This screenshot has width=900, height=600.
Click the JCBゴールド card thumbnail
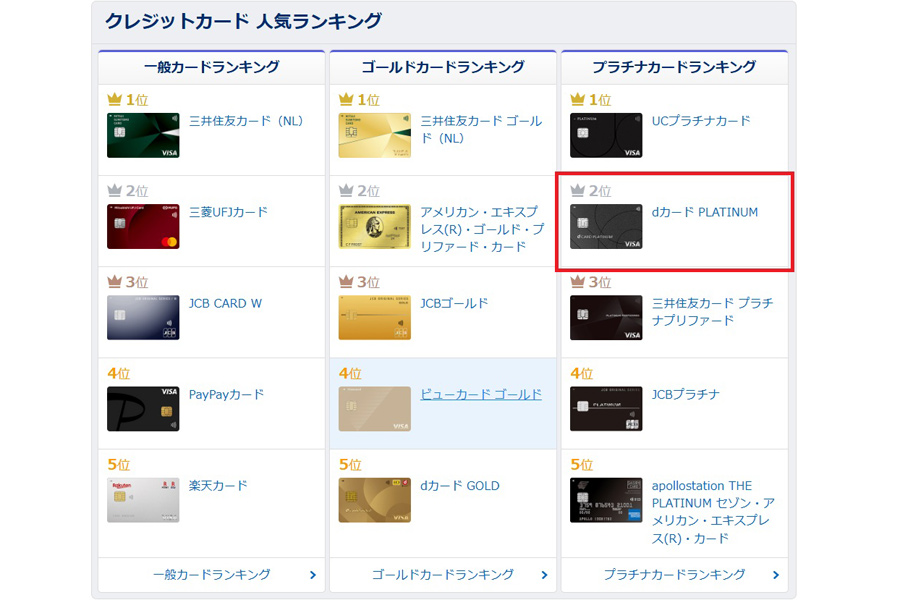[375, 318]
